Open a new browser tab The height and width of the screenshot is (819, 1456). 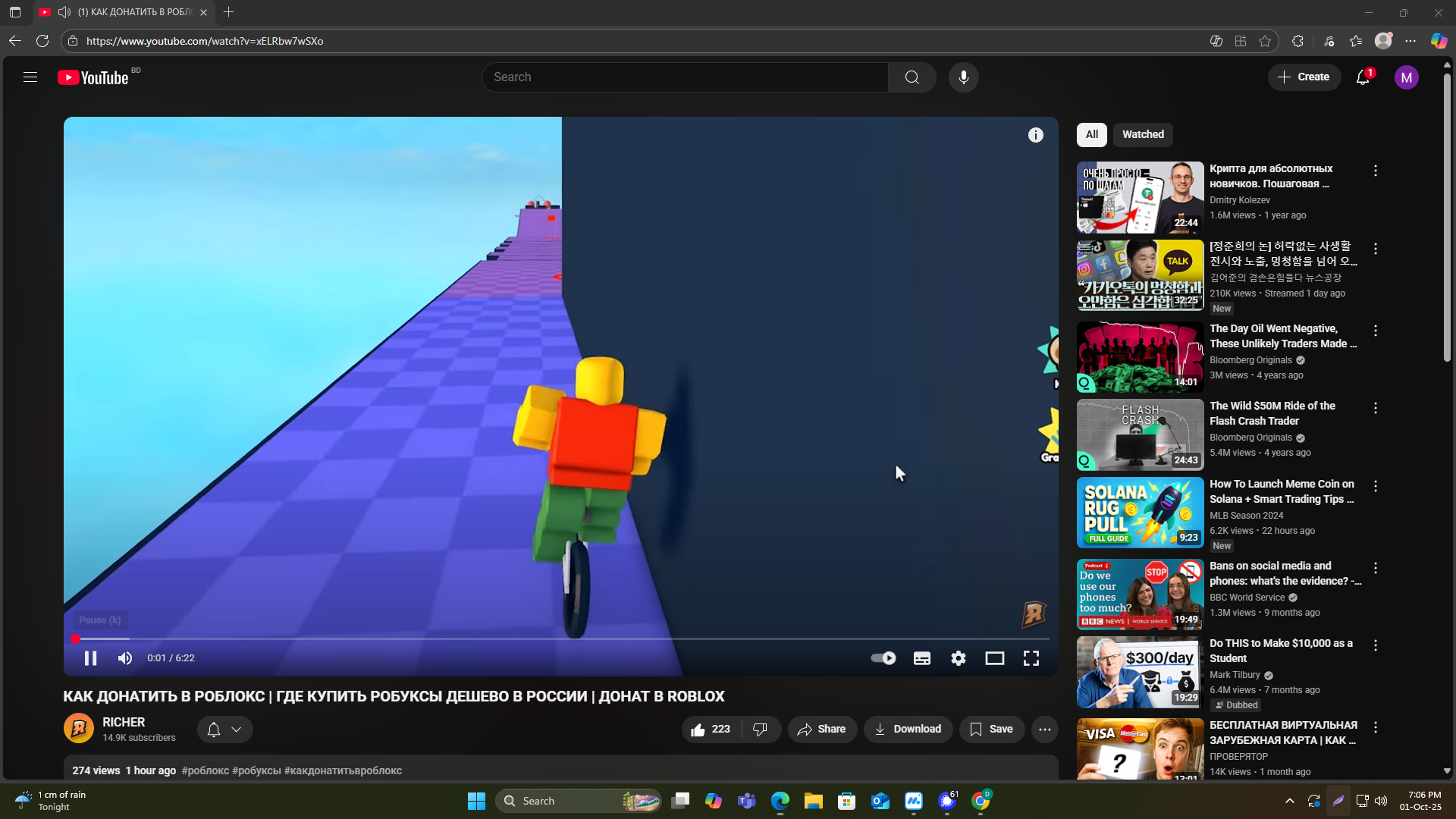click(x=229, y=12)
